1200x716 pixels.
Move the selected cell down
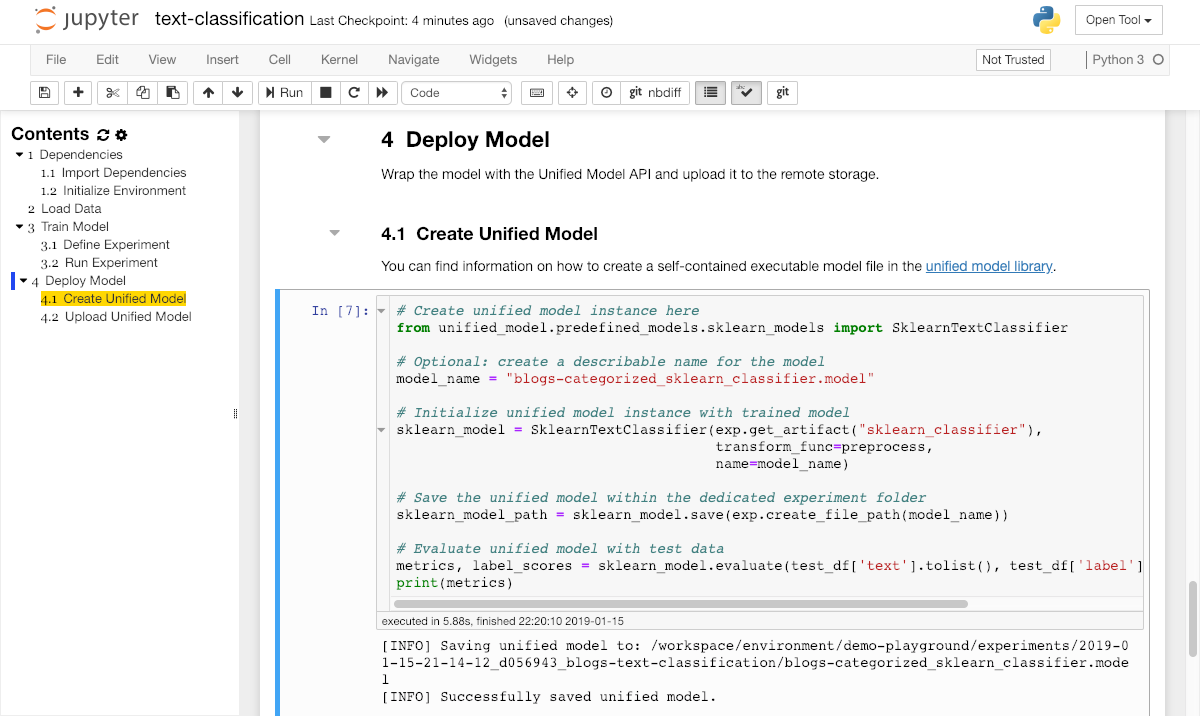[237, 93]
